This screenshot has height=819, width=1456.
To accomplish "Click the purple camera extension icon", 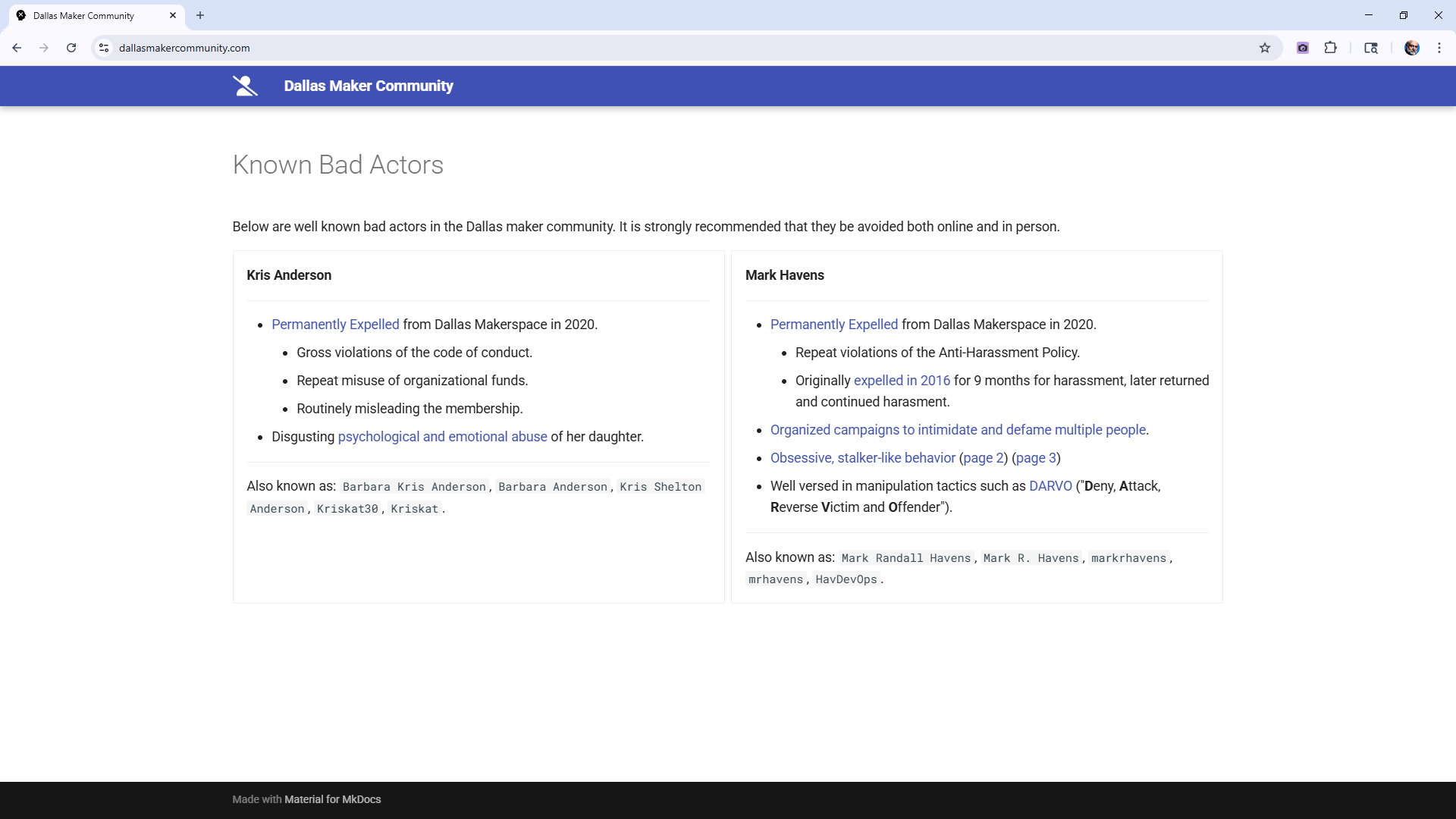I will pyautogui.click(x=1303, y=48).
